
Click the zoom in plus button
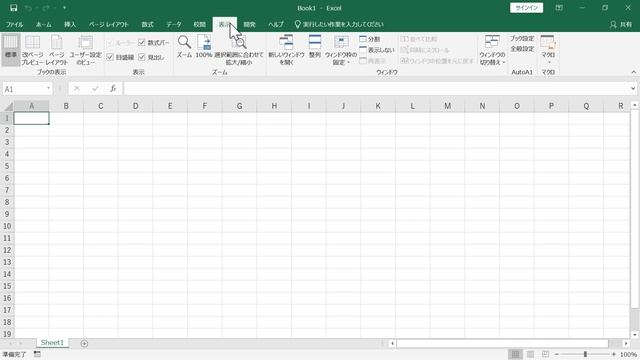coord(613,354)
